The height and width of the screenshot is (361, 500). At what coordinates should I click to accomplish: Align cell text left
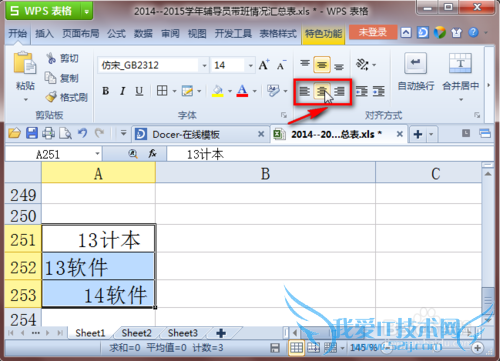(304, 91)
